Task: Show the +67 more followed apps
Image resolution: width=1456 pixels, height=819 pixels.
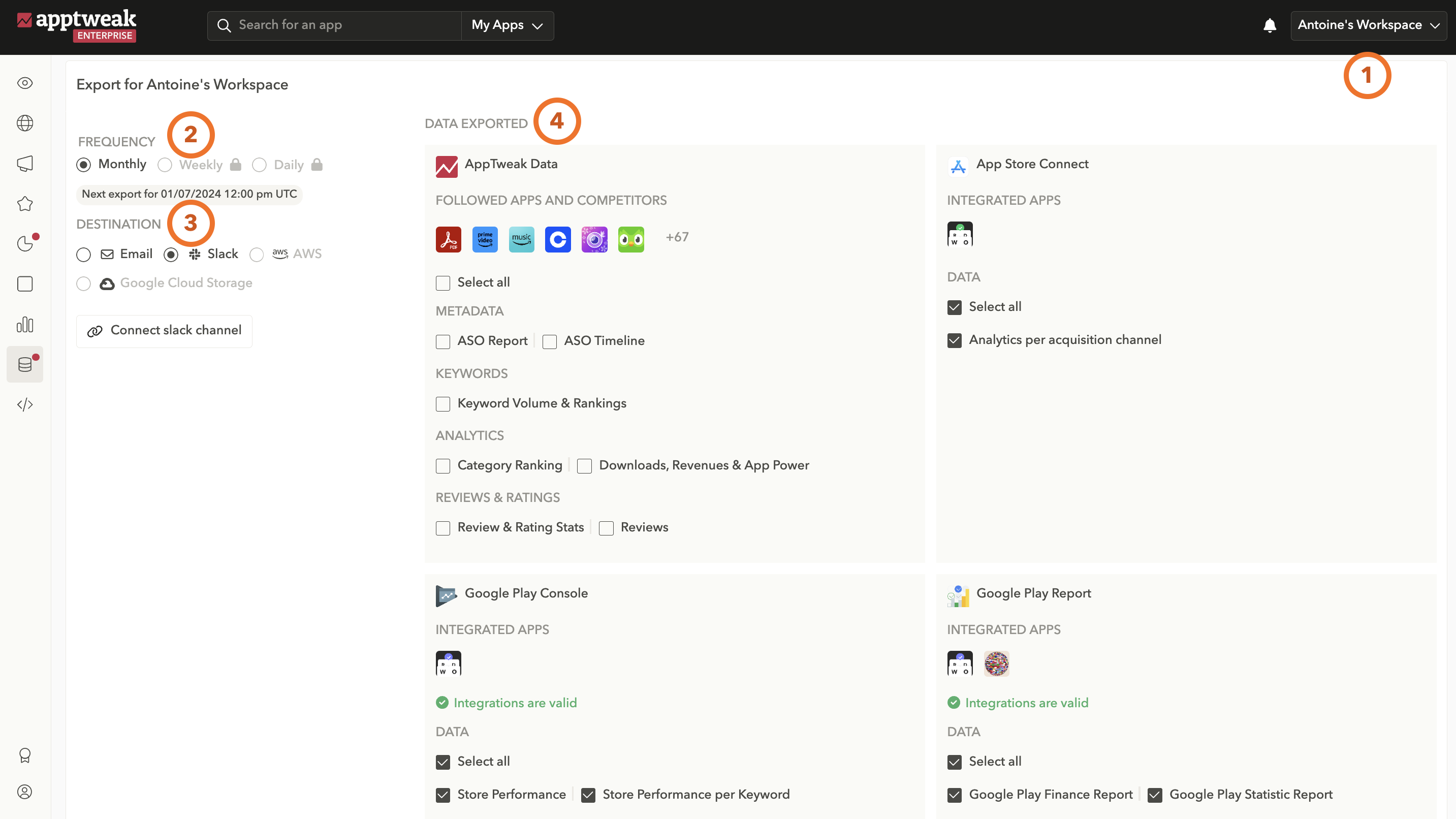Action: tap(677, 237)
